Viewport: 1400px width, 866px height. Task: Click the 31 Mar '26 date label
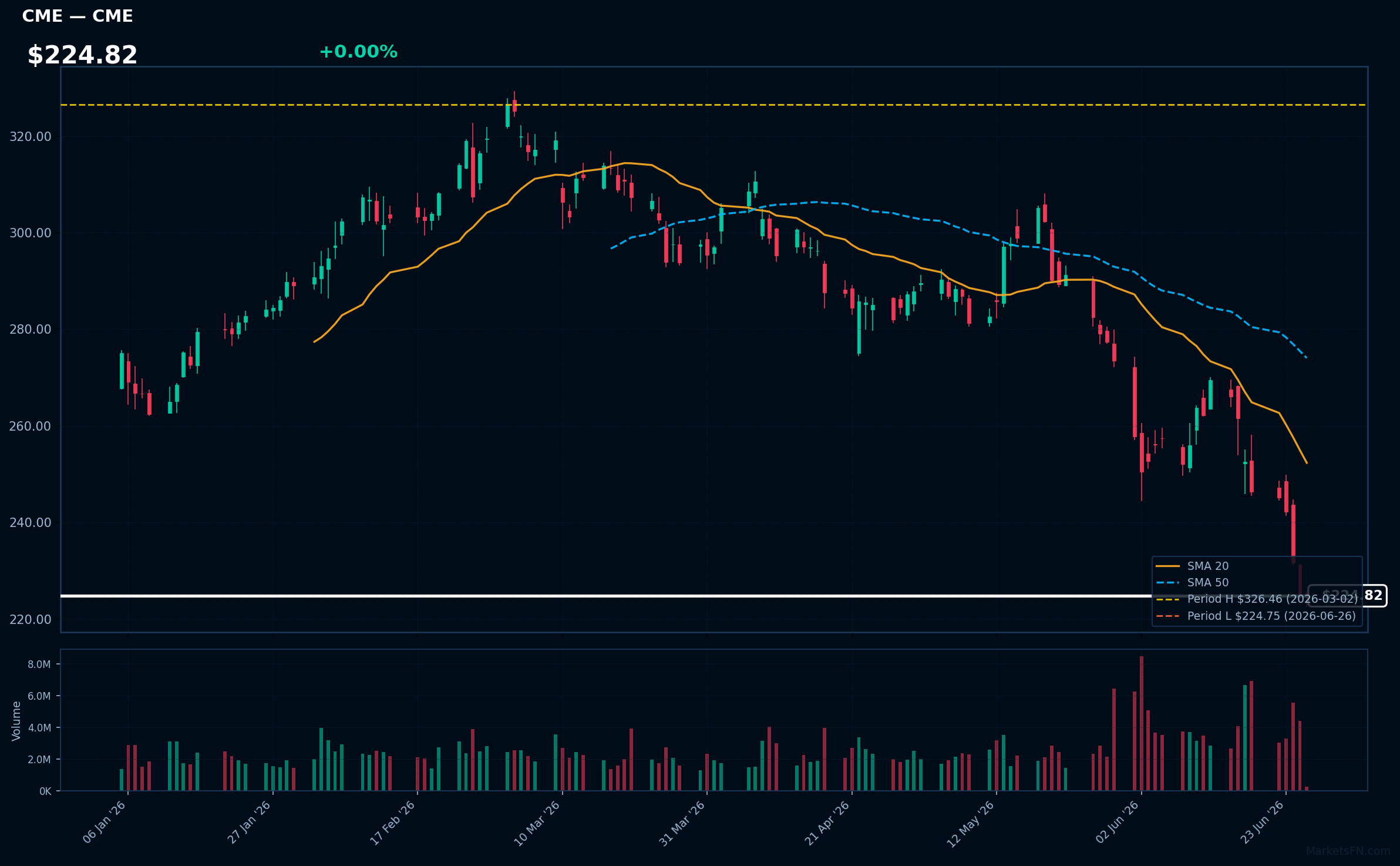pyautogui.click(x=682, y=823)
